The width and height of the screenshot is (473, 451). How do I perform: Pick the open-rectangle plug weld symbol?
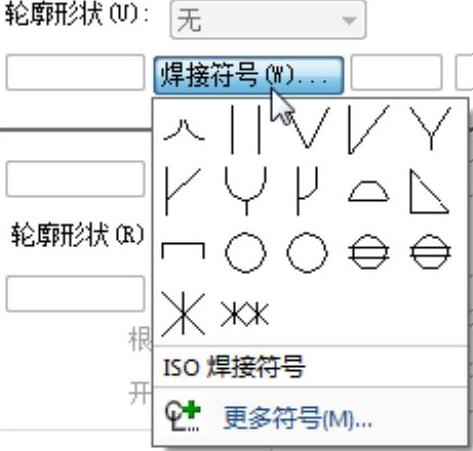coord(183,250)
